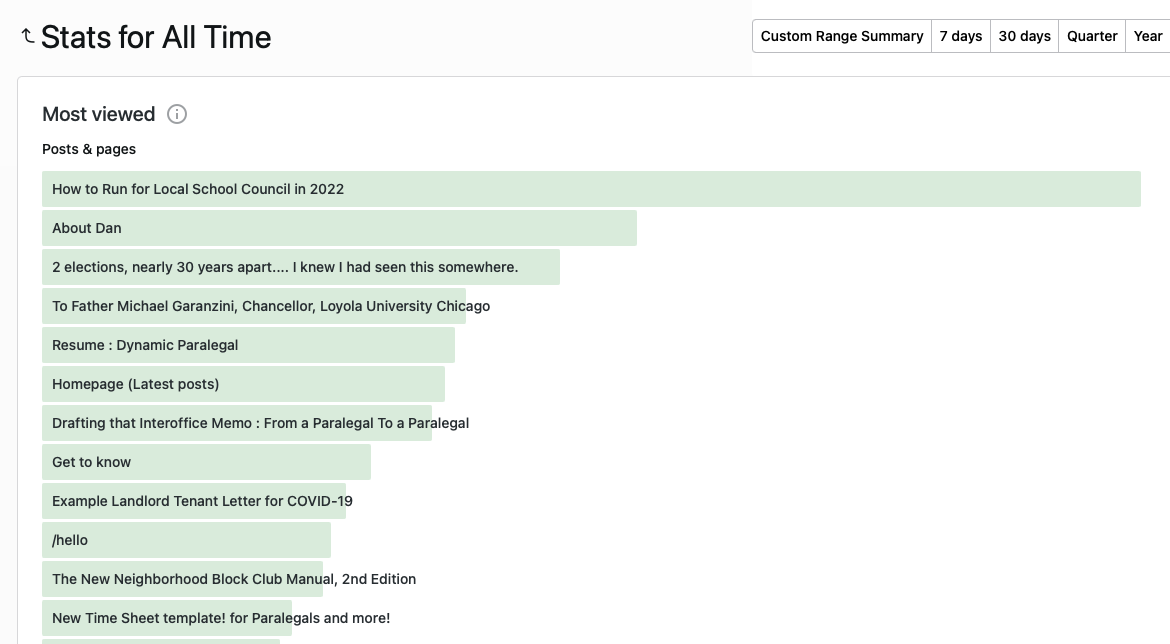Switch to the 7 days range
The width and height of the screenshot is (1170, 644).
pyautogui.click(x=960, y=36)
